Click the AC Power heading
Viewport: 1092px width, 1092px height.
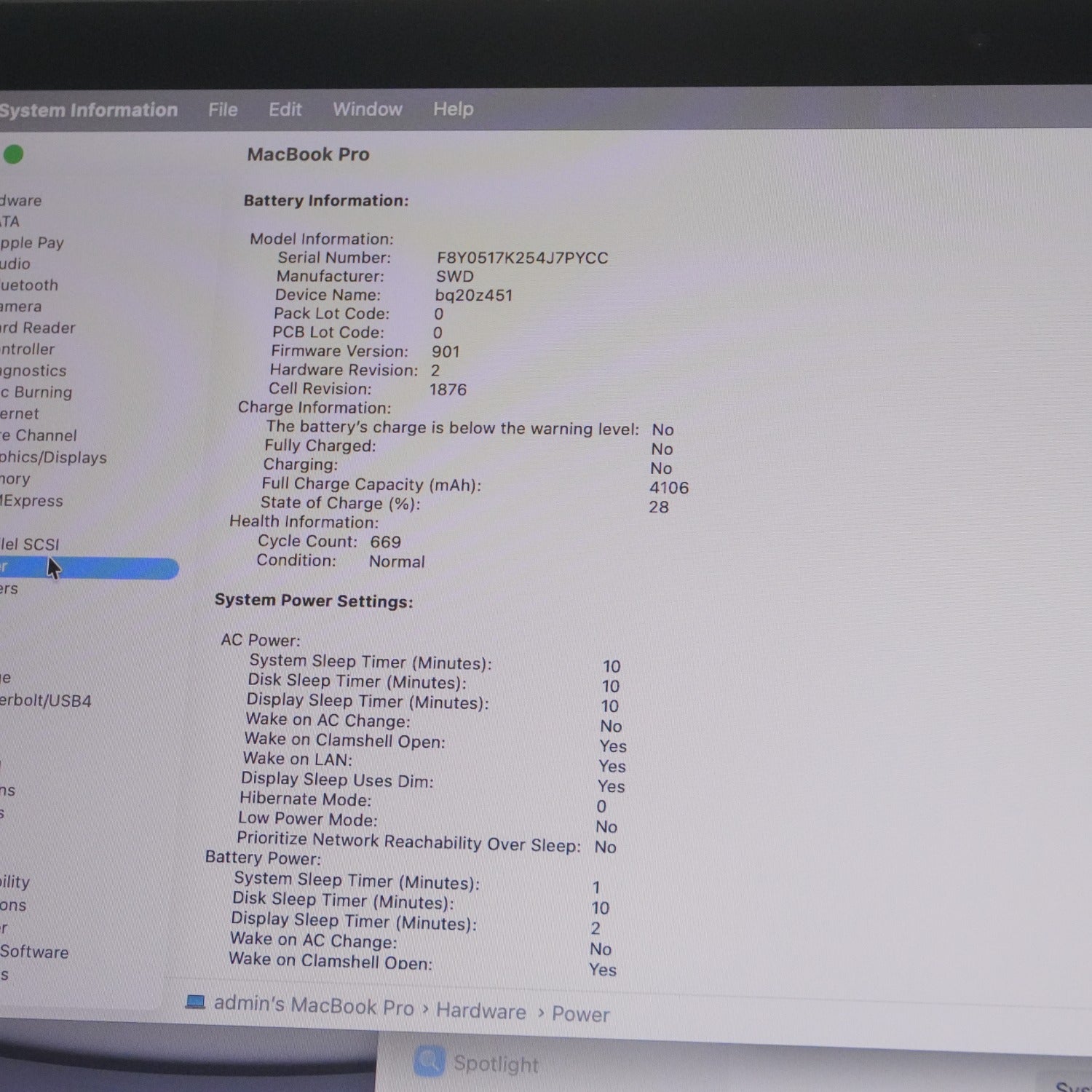(x=261, y=640)
